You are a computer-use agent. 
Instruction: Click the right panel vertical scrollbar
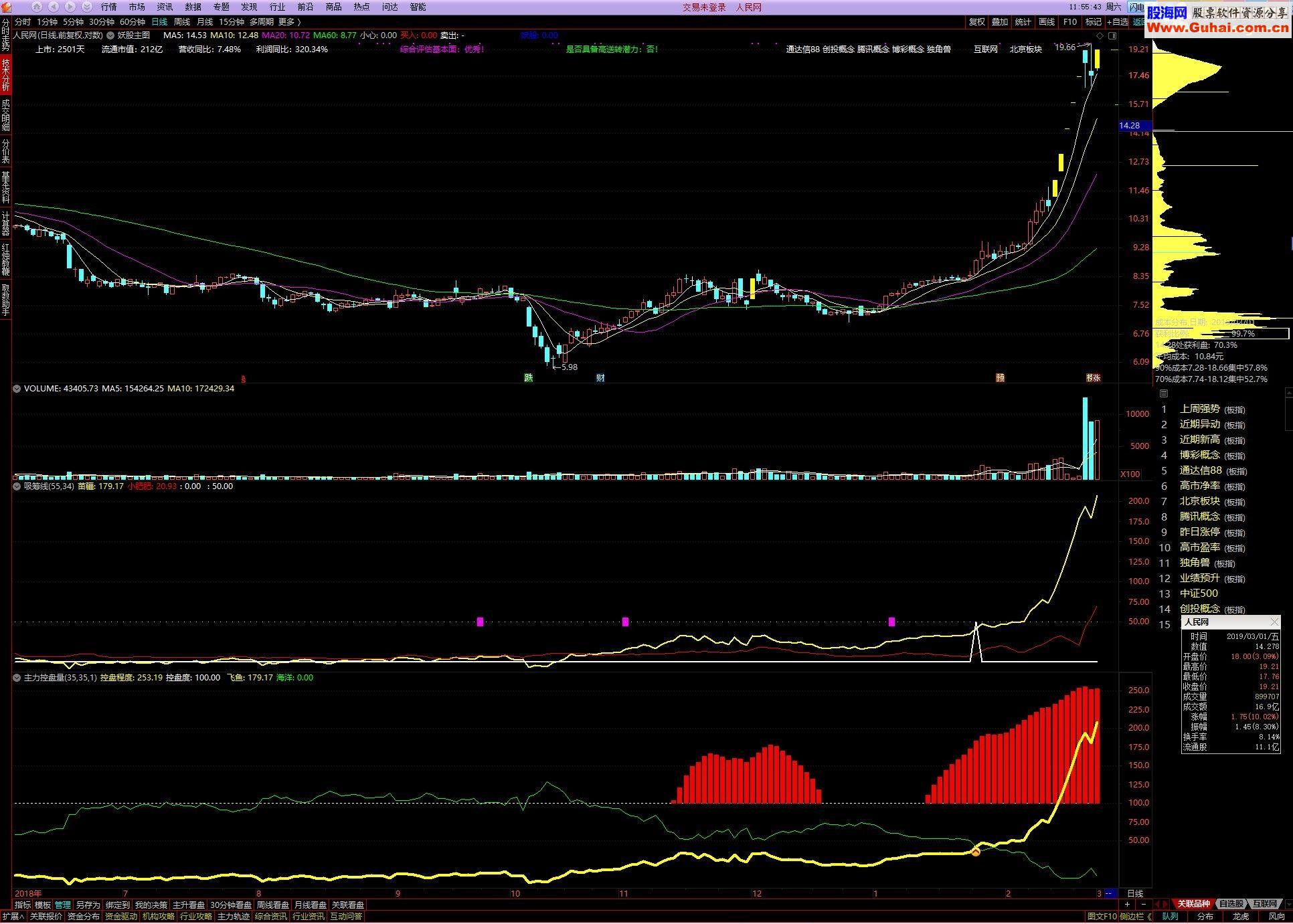(1289, 409)
